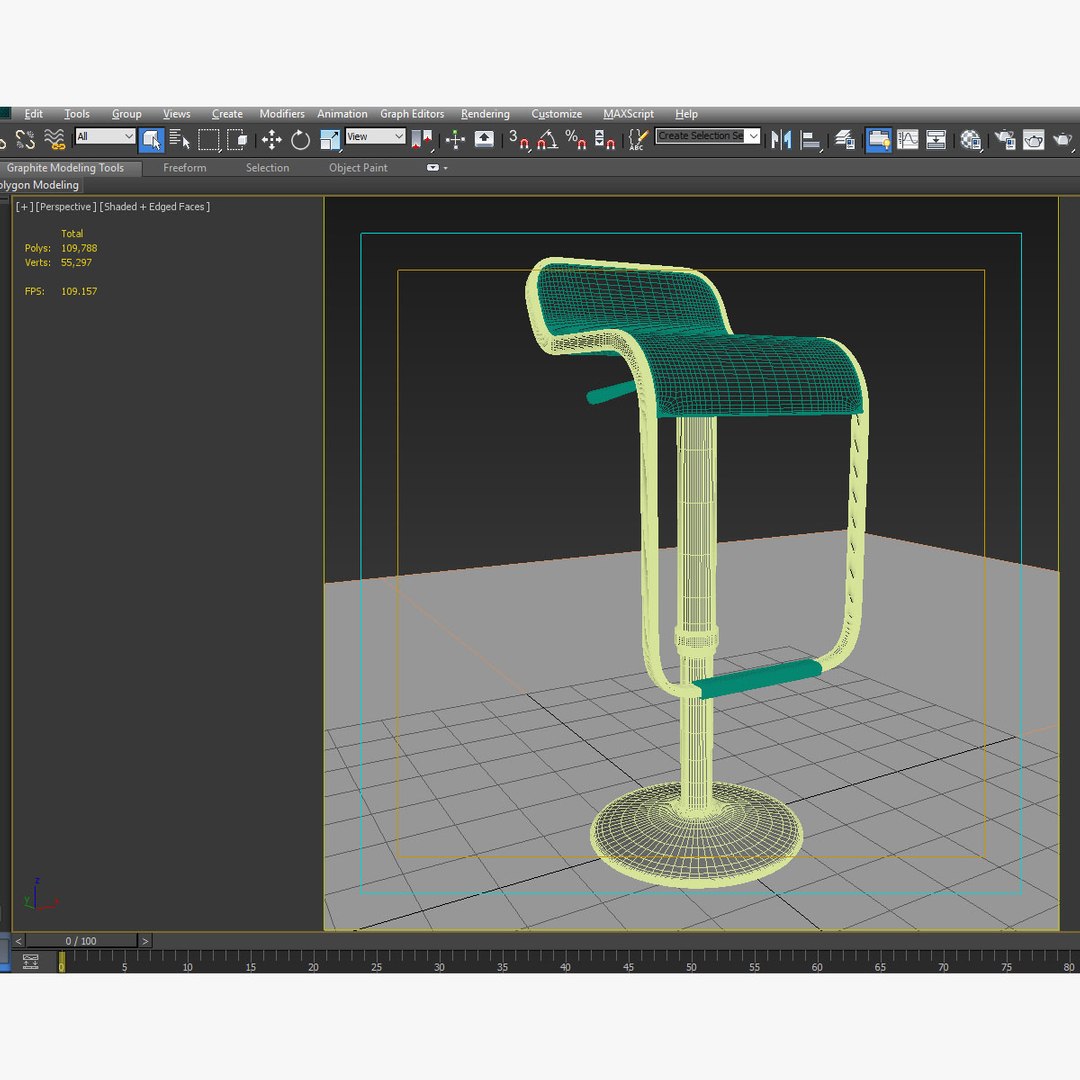Toggle Window/Crossing selection mode

237,140
